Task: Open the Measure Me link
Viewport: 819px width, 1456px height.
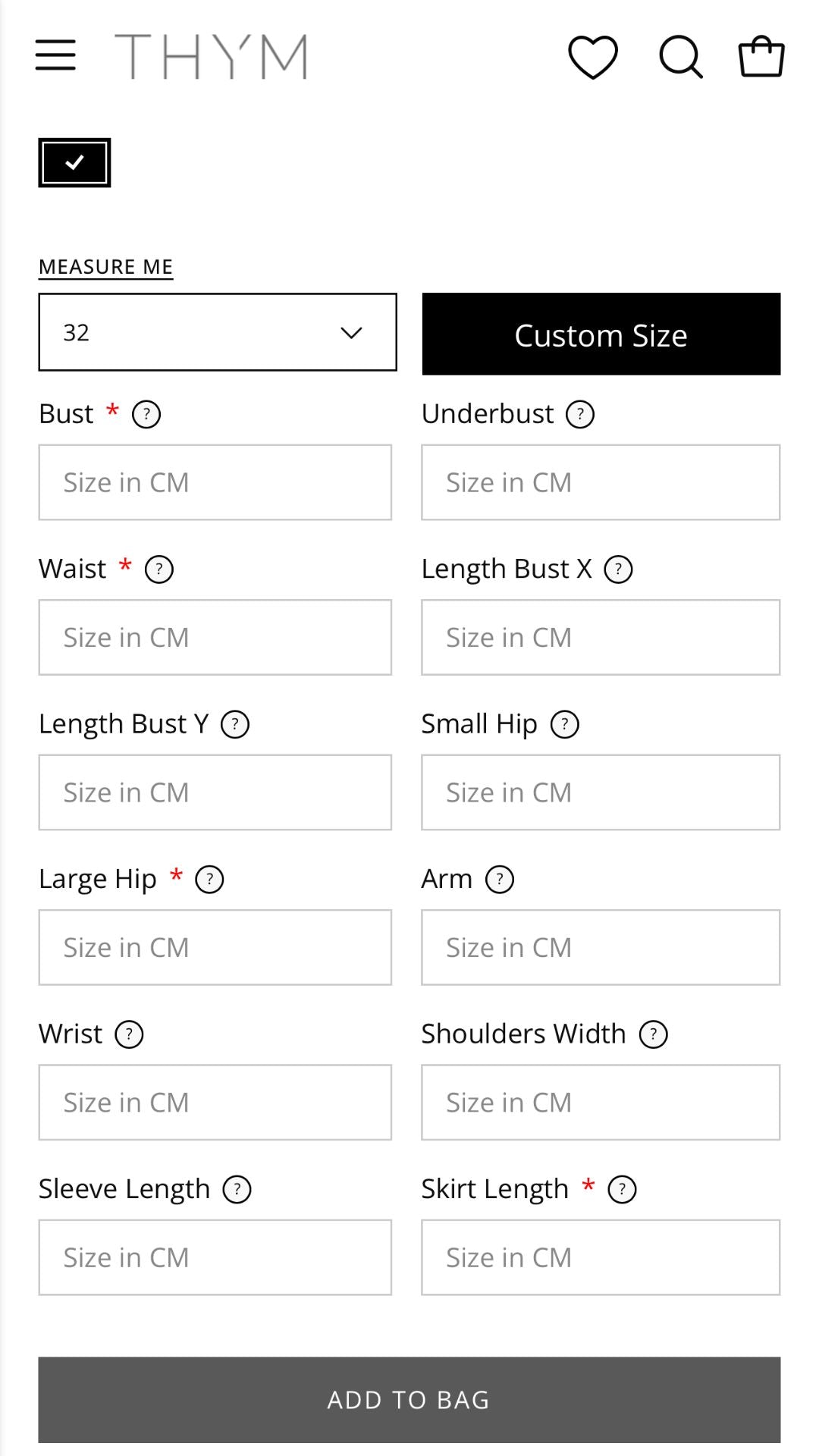Action: (x=106, y=266)
